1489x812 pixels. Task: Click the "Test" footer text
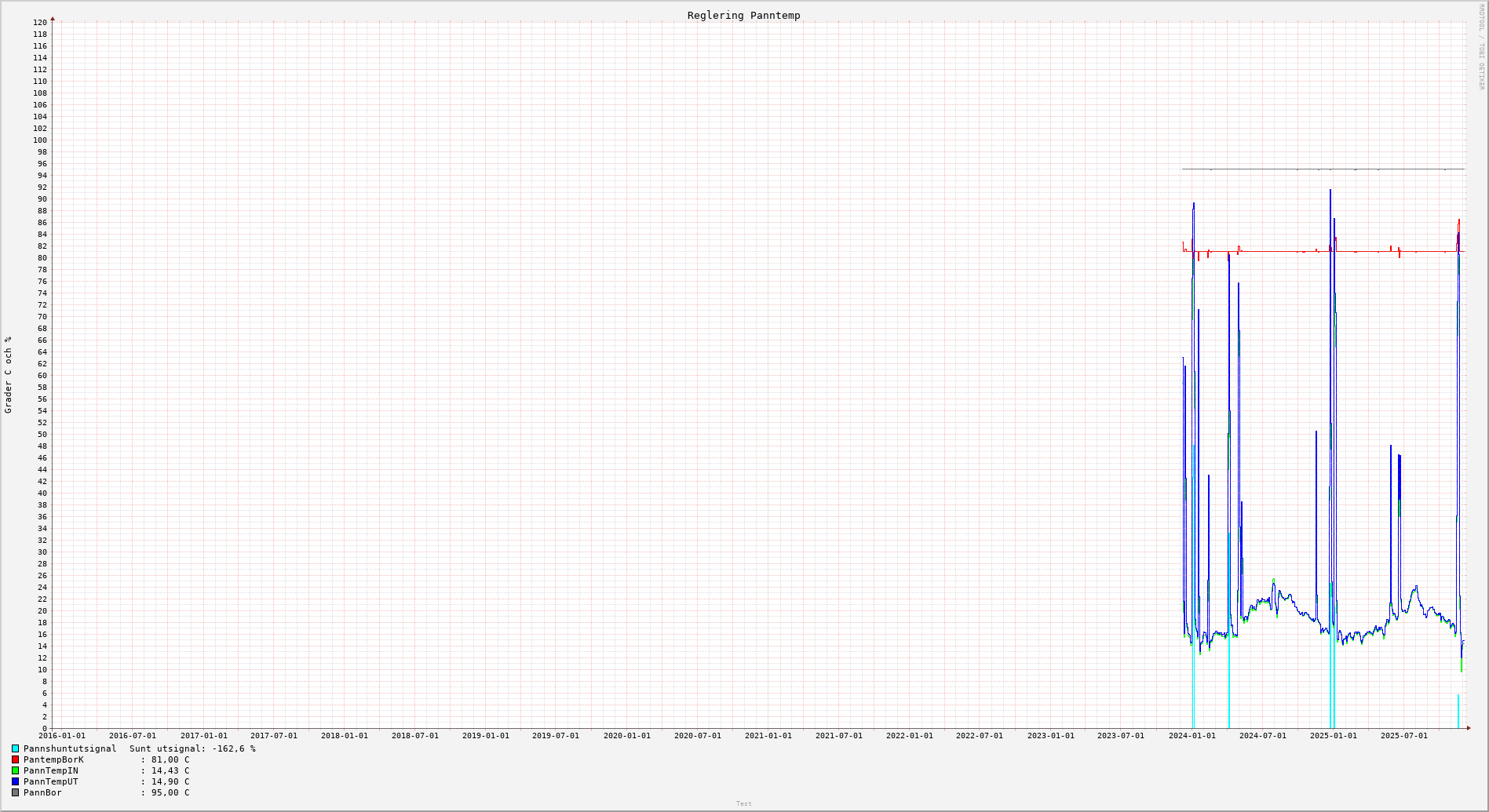[x=743, y=803]
